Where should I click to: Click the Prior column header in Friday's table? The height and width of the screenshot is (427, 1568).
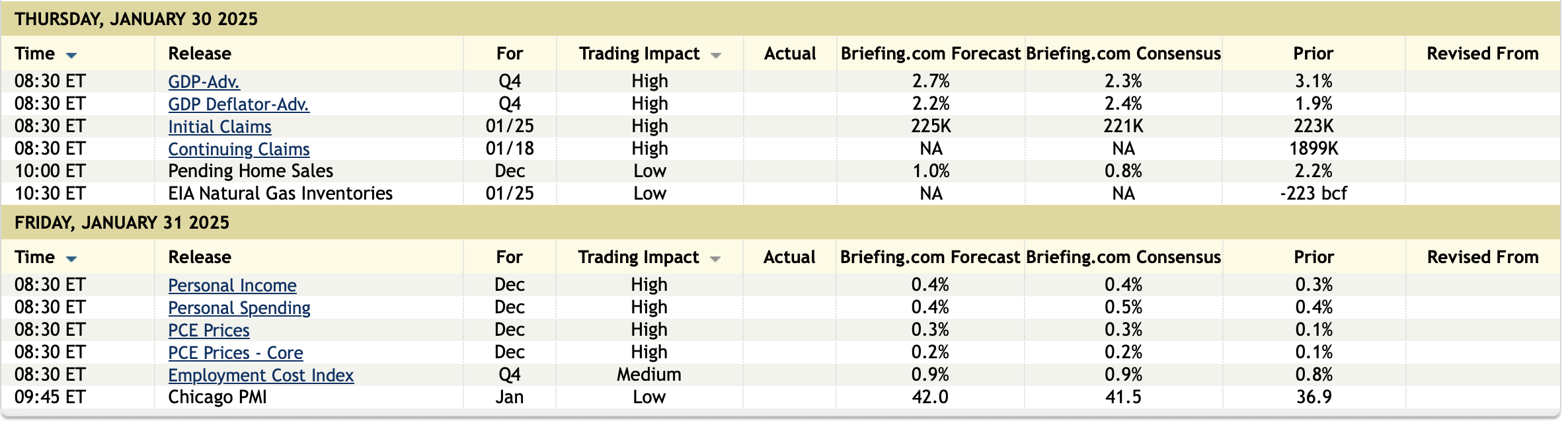1313,257
